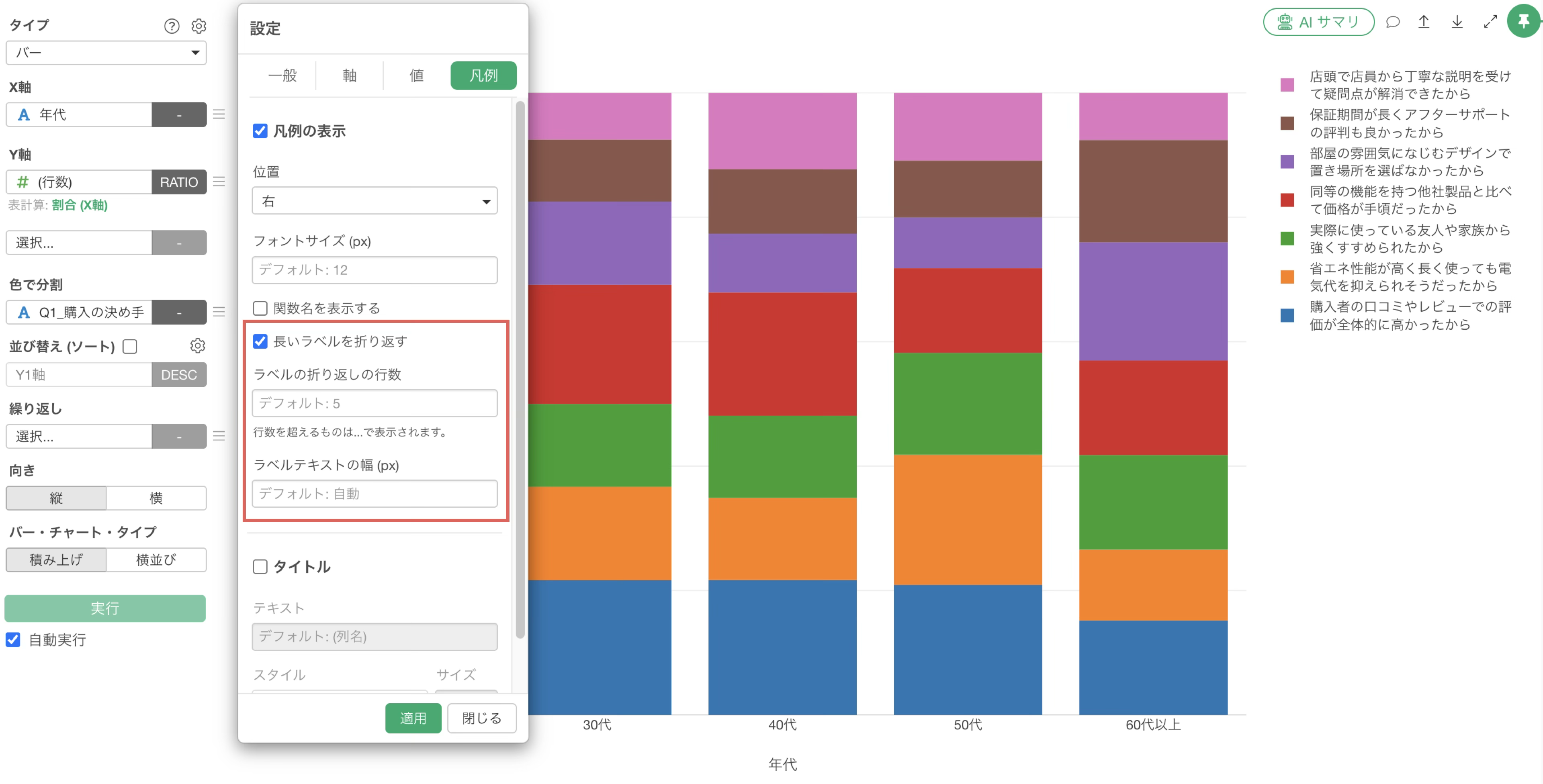This screenshot has width=1543, height=784.
Task: Open sort settings gear icon
Action: tap(197, 345)
